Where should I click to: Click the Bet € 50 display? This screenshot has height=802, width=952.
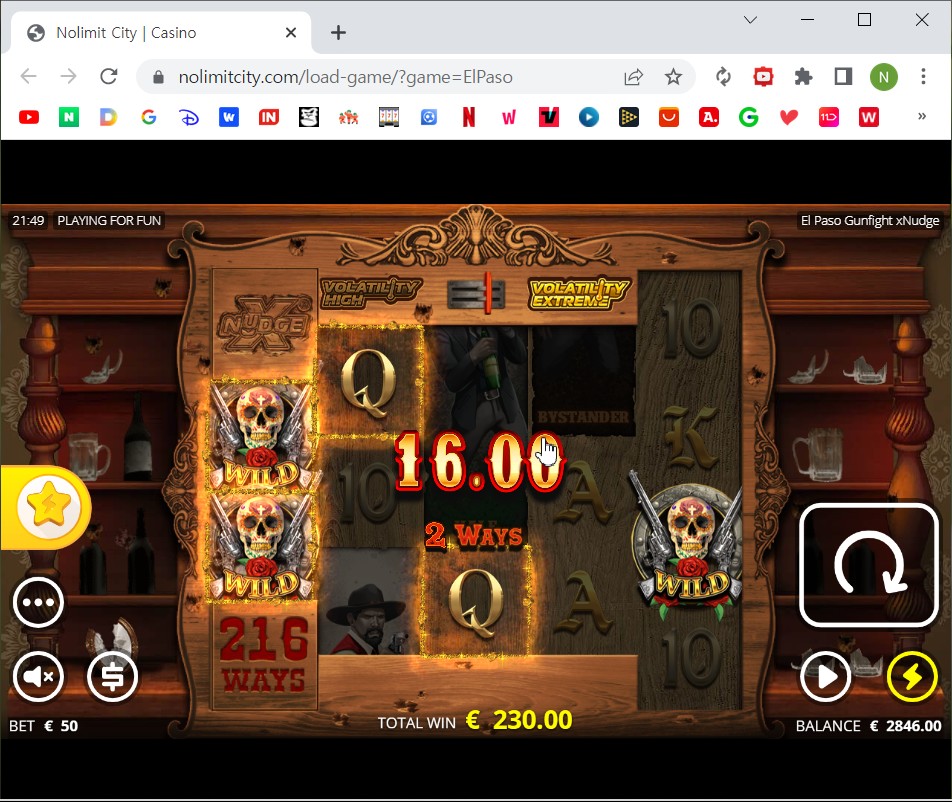pyautogui.click(x=43, y=726)
